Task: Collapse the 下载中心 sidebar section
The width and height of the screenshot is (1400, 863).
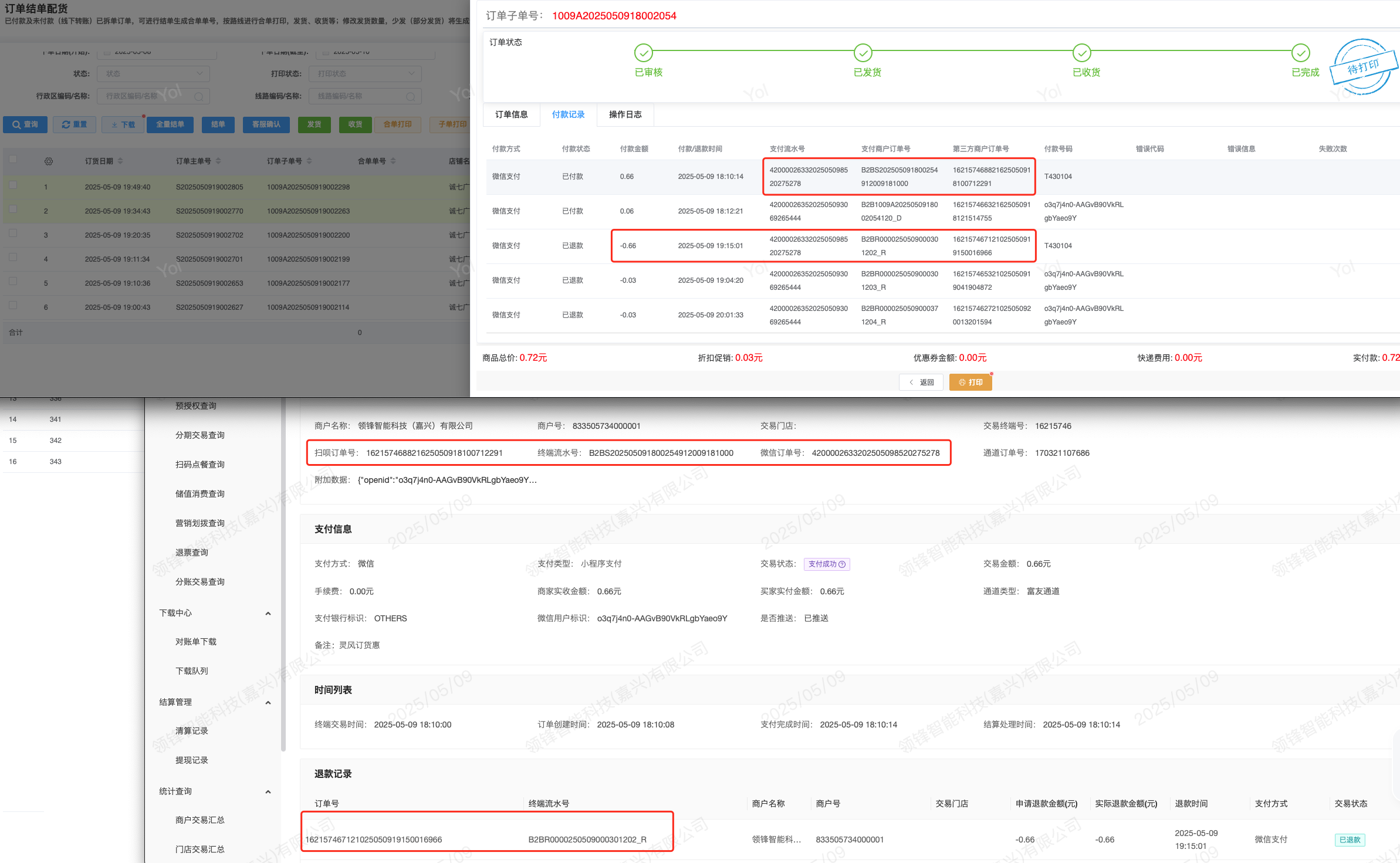Action: click(x=268, y=614)
